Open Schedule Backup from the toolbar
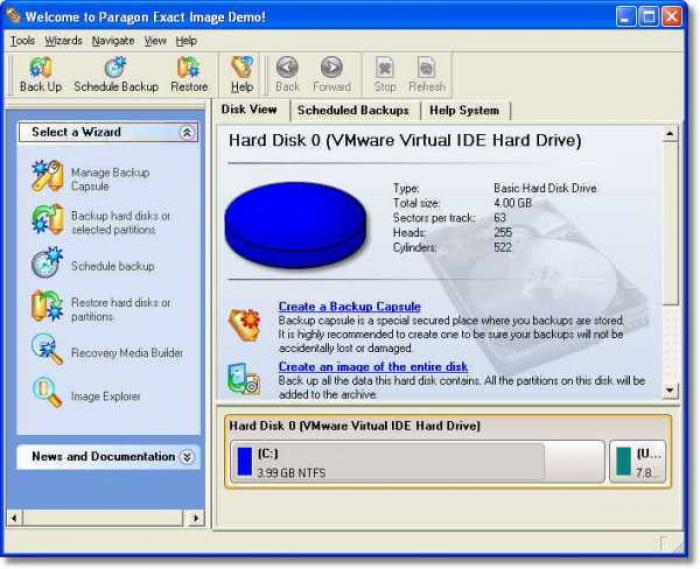Viewport: 700px width, 569px height. pos(116,75)
